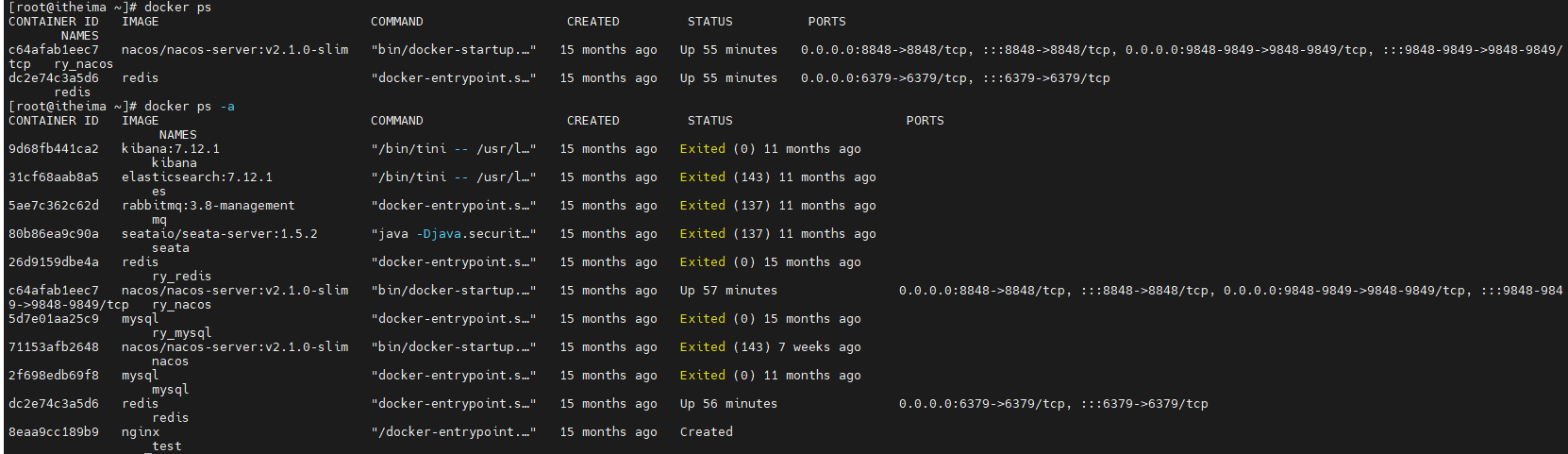Image resolution: width=1568 pixels, height=454 pixels.
Task: Select container ID 31cf68aab8a5
Action: pos(54,177)
